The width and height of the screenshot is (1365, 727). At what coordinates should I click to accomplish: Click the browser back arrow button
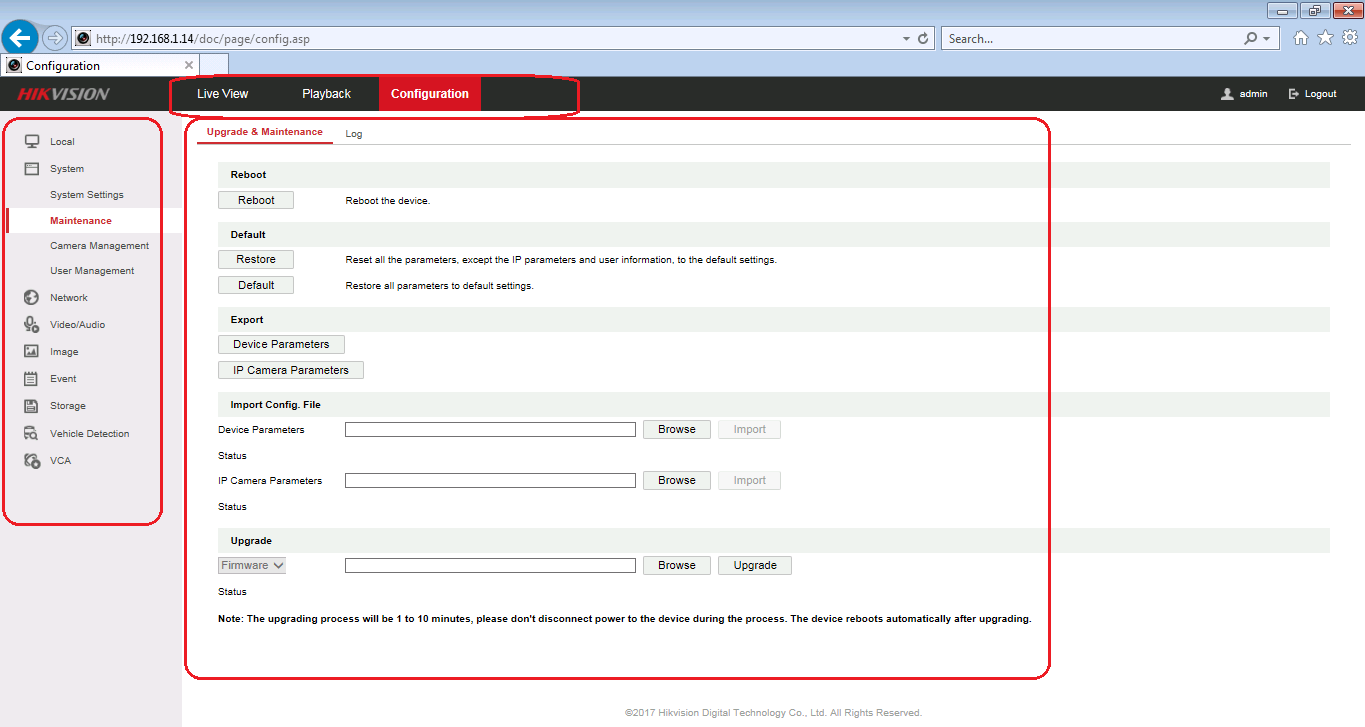[x=20, y=38]
